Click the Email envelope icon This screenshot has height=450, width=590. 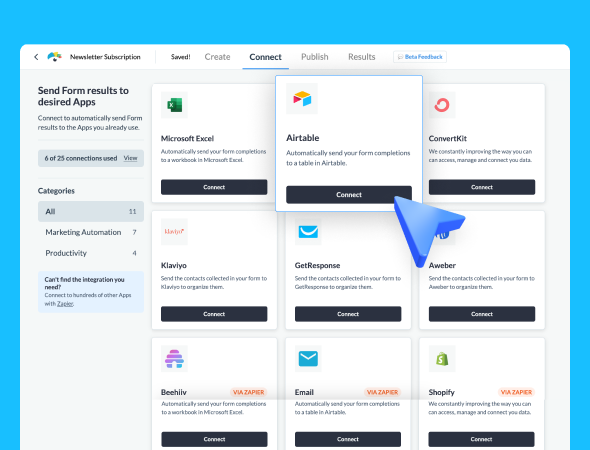click(x=308, y=359)
